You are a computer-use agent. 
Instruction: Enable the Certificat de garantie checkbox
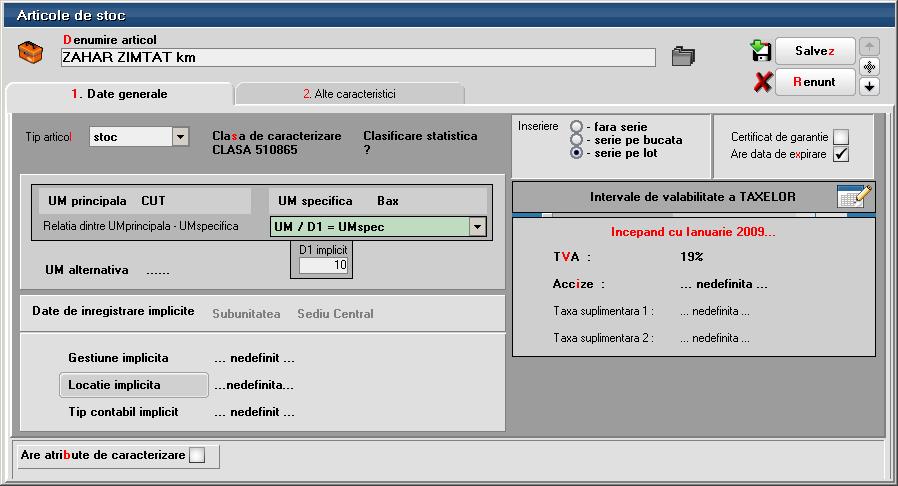(841, 137)
